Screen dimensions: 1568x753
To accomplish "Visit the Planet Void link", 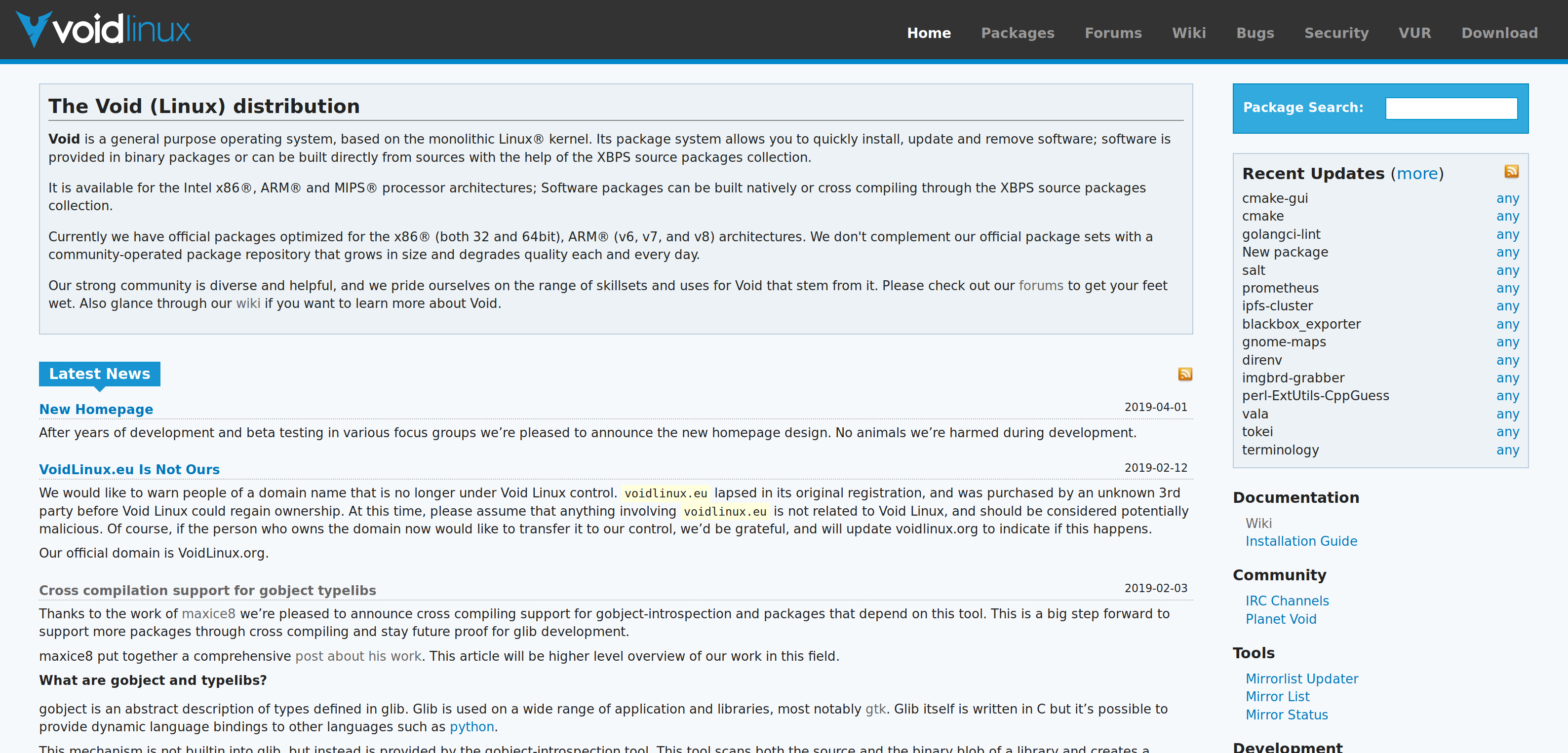I will pos(1280,619).
